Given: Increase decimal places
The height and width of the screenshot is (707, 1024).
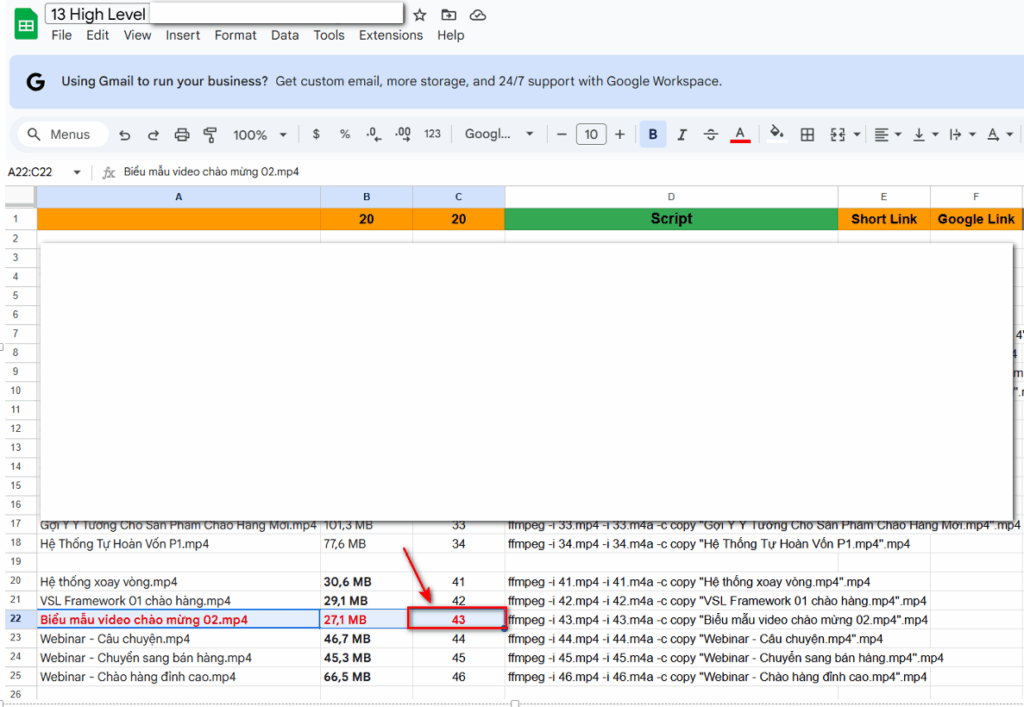Looking at the screenshot, I should click(x=403, y=134).
